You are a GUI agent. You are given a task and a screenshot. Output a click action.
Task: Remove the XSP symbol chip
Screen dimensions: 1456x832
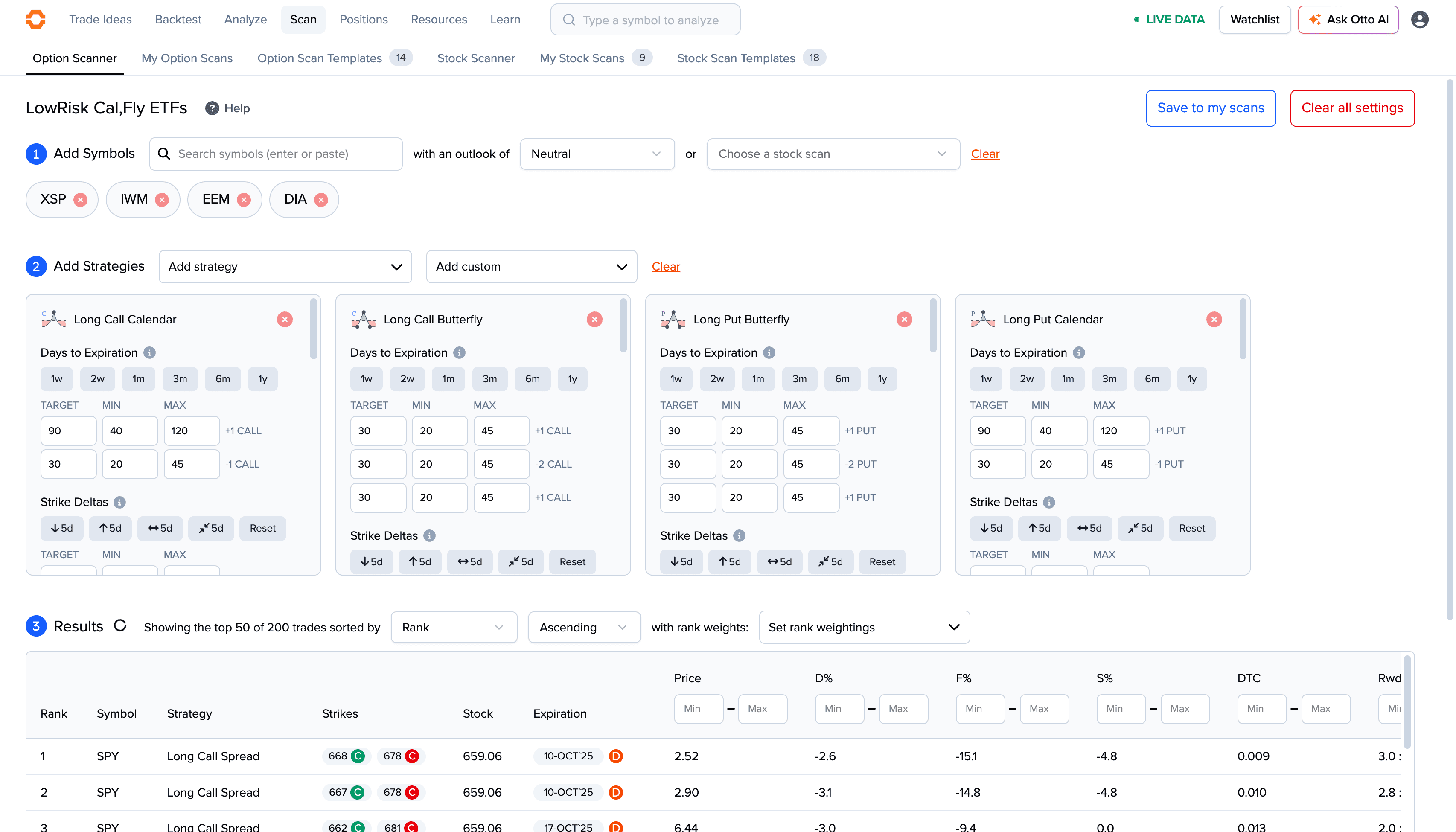tap(81, 199)
